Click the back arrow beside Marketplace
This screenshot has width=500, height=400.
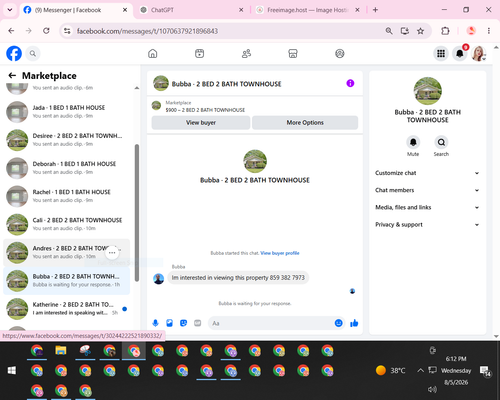tap(12, 76)
